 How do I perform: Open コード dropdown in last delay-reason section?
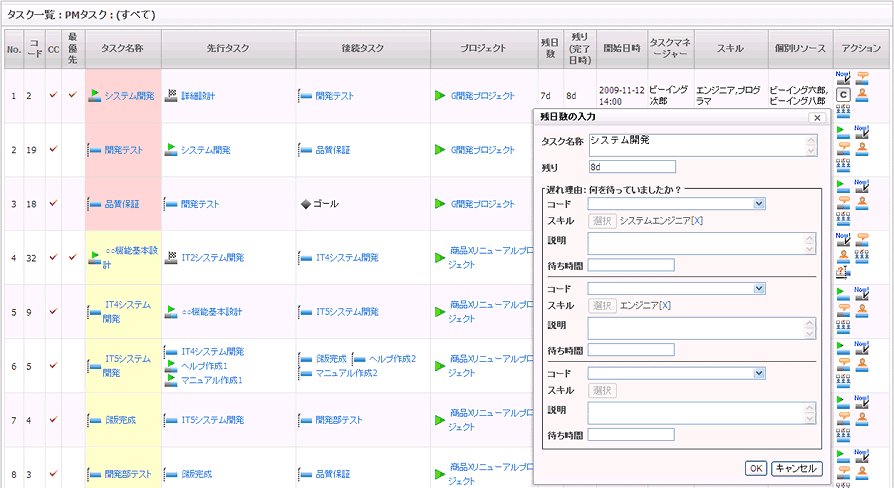(676, 373)
